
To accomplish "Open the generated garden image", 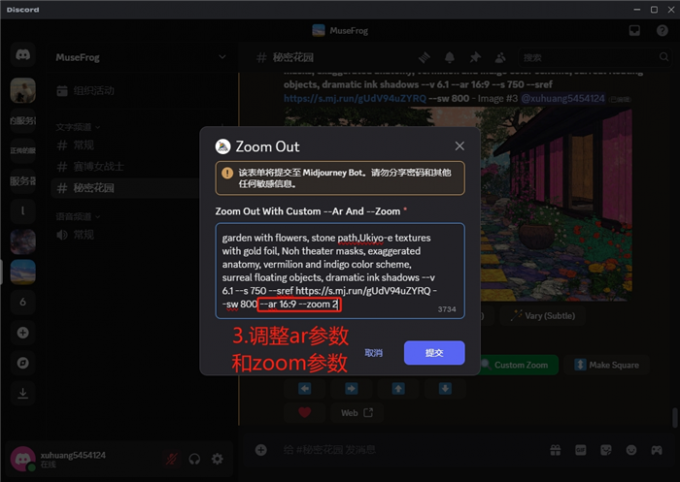I will pyautogui.click(x=556, y=205).
